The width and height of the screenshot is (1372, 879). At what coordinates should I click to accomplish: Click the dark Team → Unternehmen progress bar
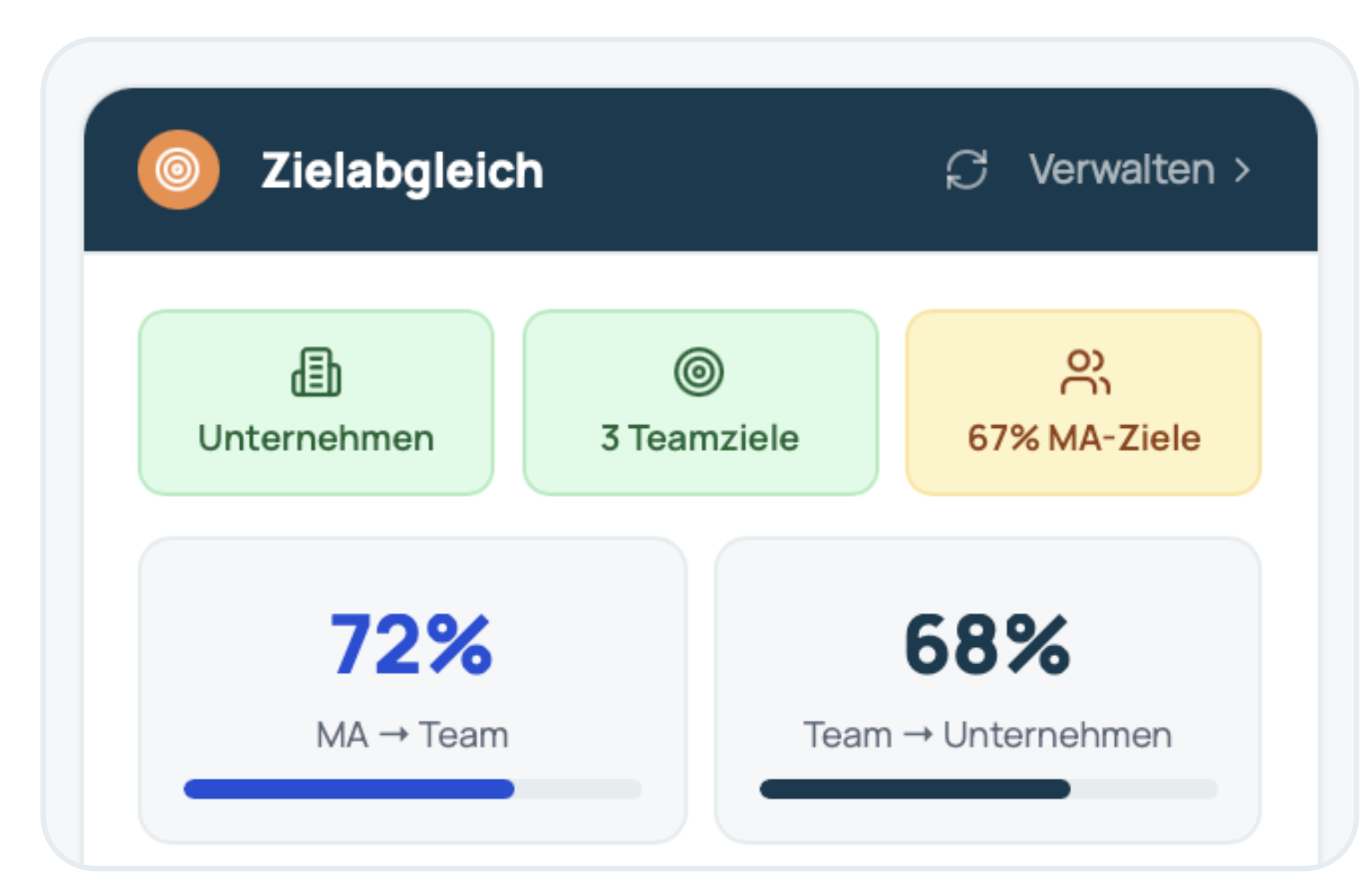[914, 789]
